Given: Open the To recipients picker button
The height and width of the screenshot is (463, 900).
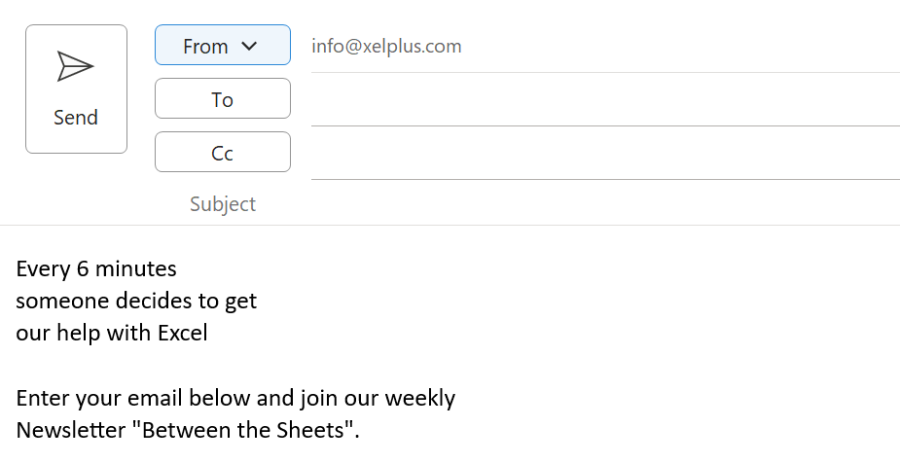Looking at the screenshot, I should point(222,99).
